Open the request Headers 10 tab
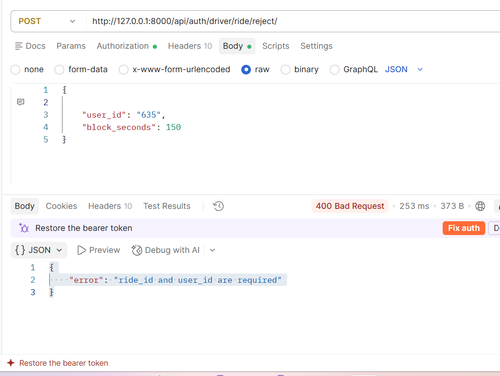 [x=190, y=46]
